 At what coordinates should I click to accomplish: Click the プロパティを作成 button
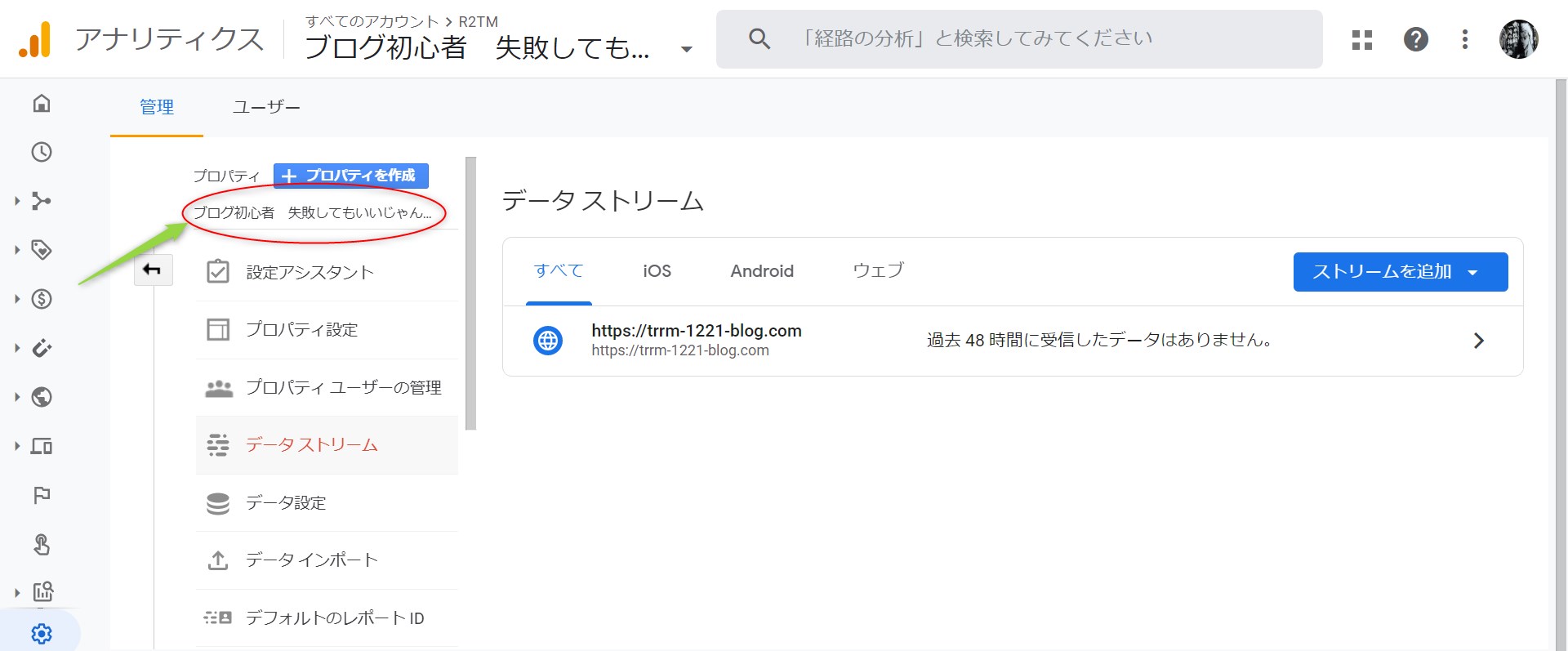click(350, 176)
